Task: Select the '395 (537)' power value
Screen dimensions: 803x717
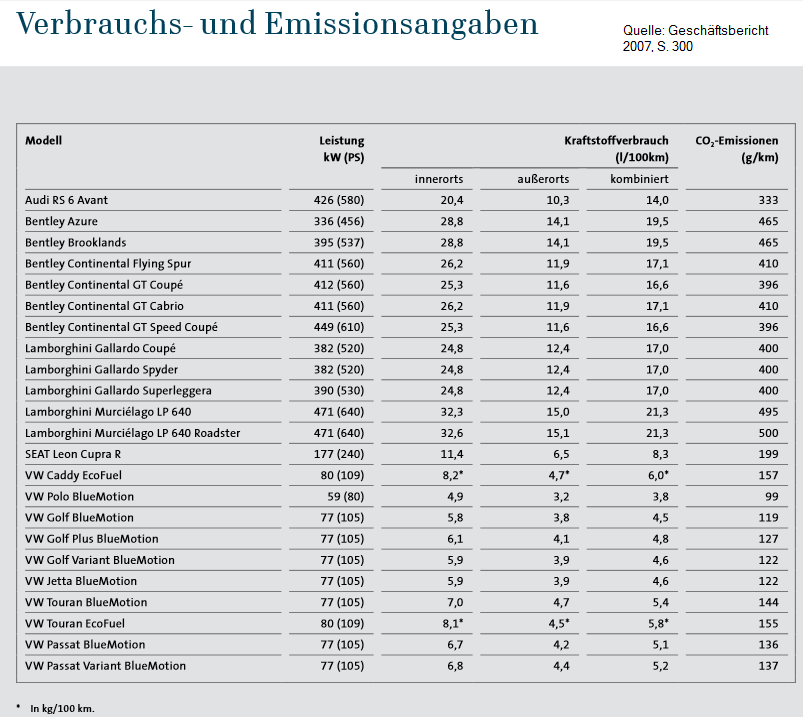Action: [339, 242]
